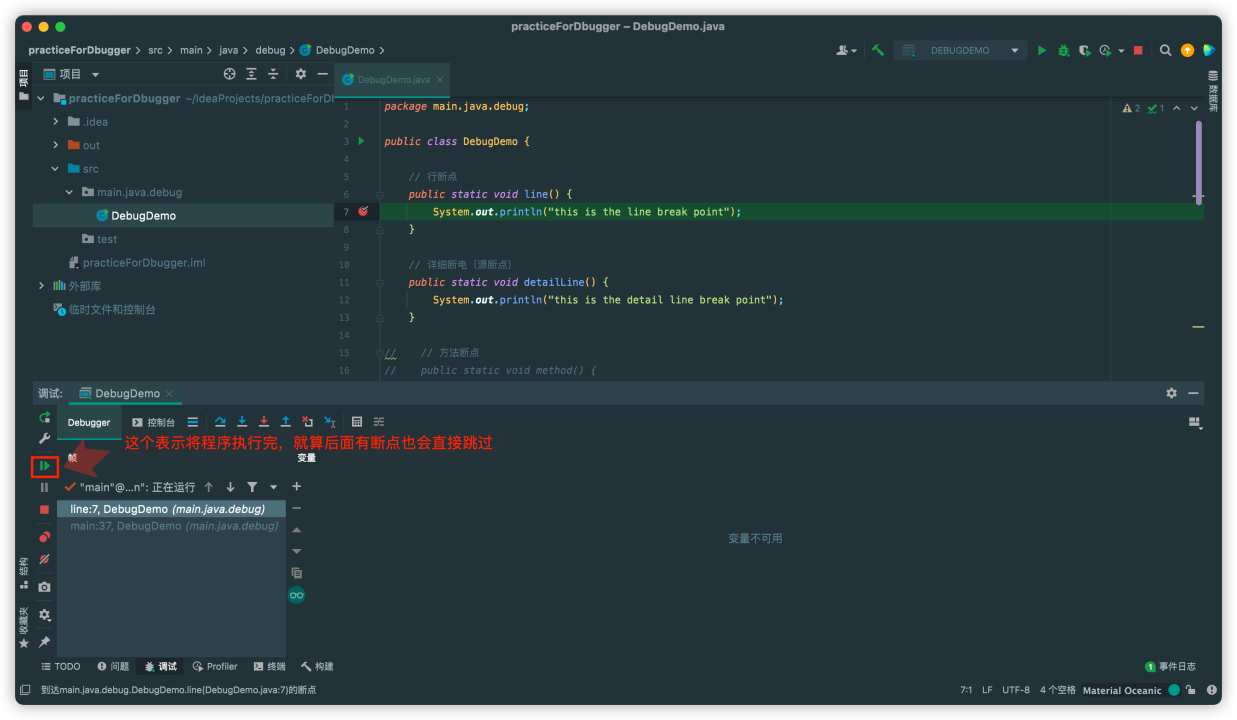Click the Step Over arrow icon

click(220, 422)
